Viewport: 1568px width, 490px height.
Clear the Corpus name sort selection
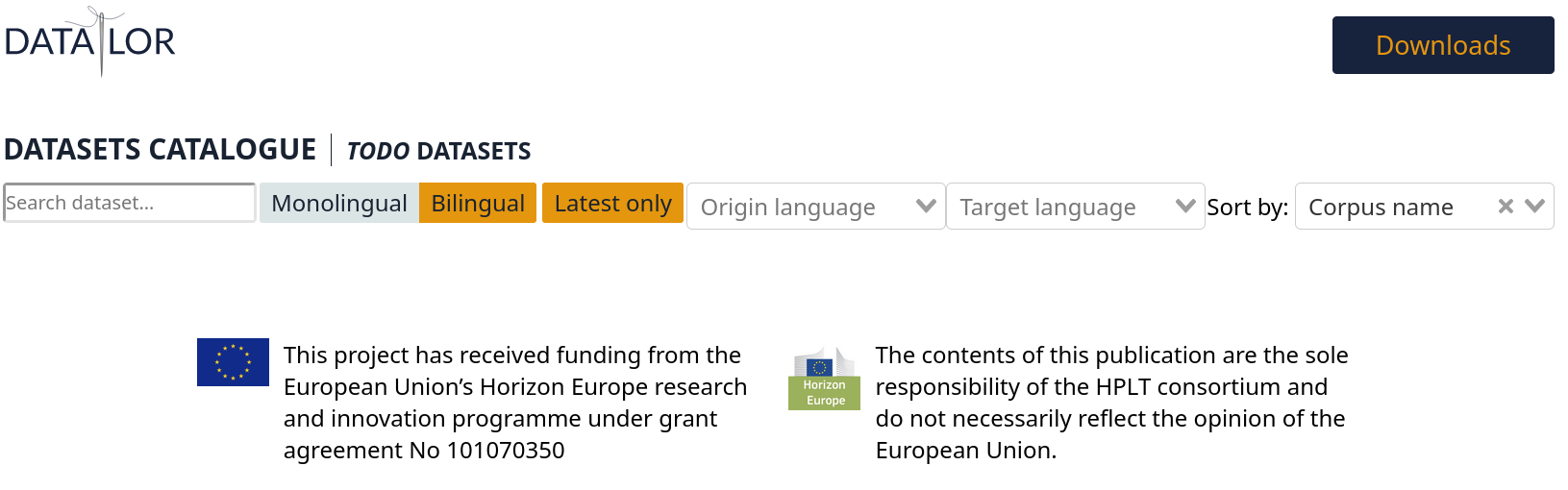[1506, 207]
